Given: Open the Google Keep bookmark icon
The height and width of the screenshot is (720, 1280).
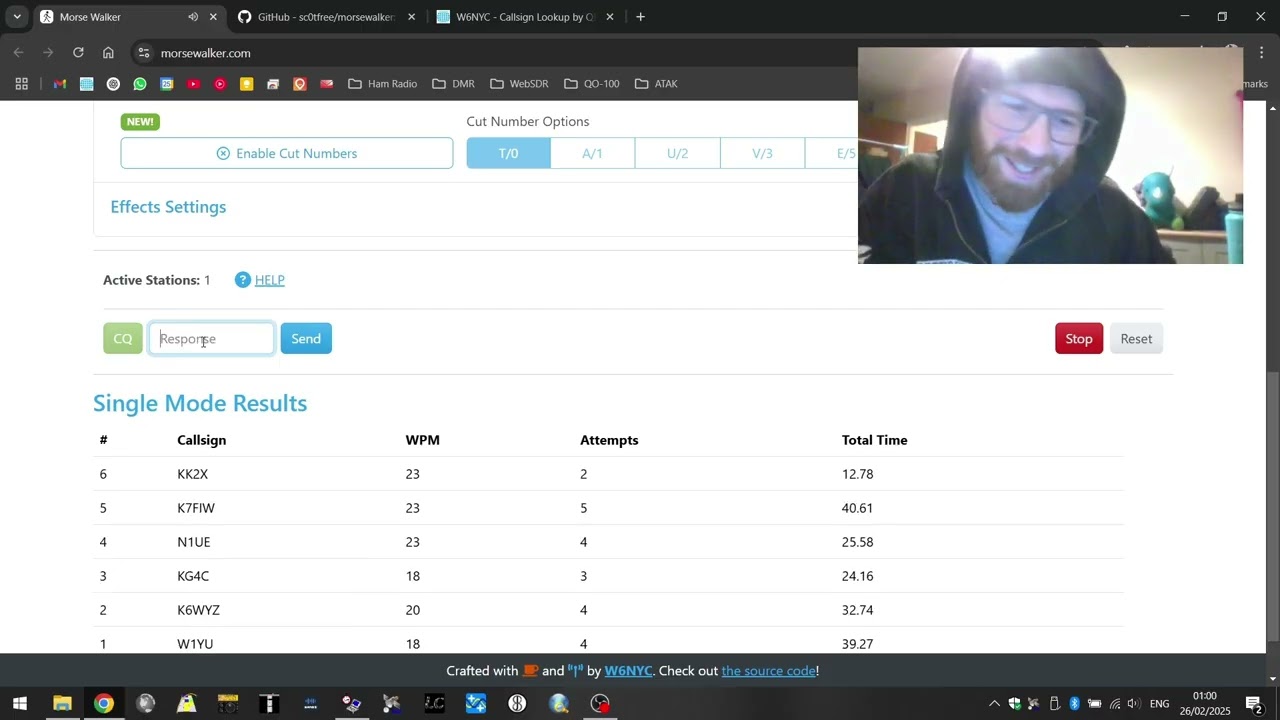Looking at the screenshot, I should click(246, 84).
